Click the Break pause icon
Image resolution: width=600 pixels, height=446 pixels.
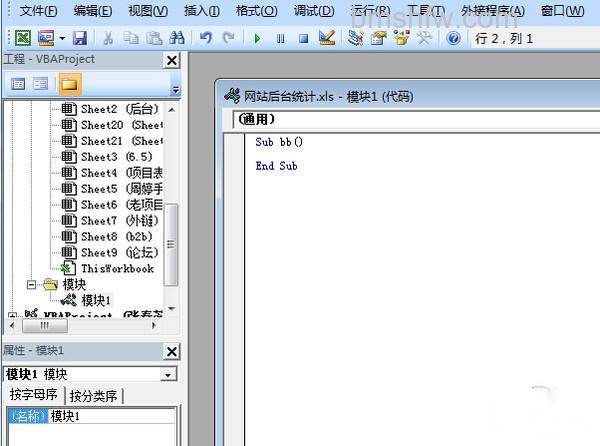tap(280, 38)
